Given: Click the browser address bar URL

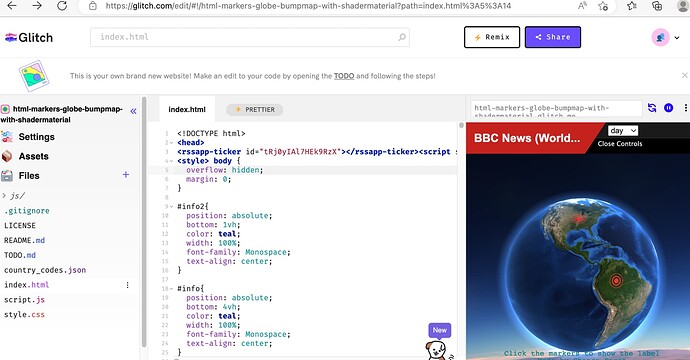Looking at the screenshot, I should coord(308,6).
